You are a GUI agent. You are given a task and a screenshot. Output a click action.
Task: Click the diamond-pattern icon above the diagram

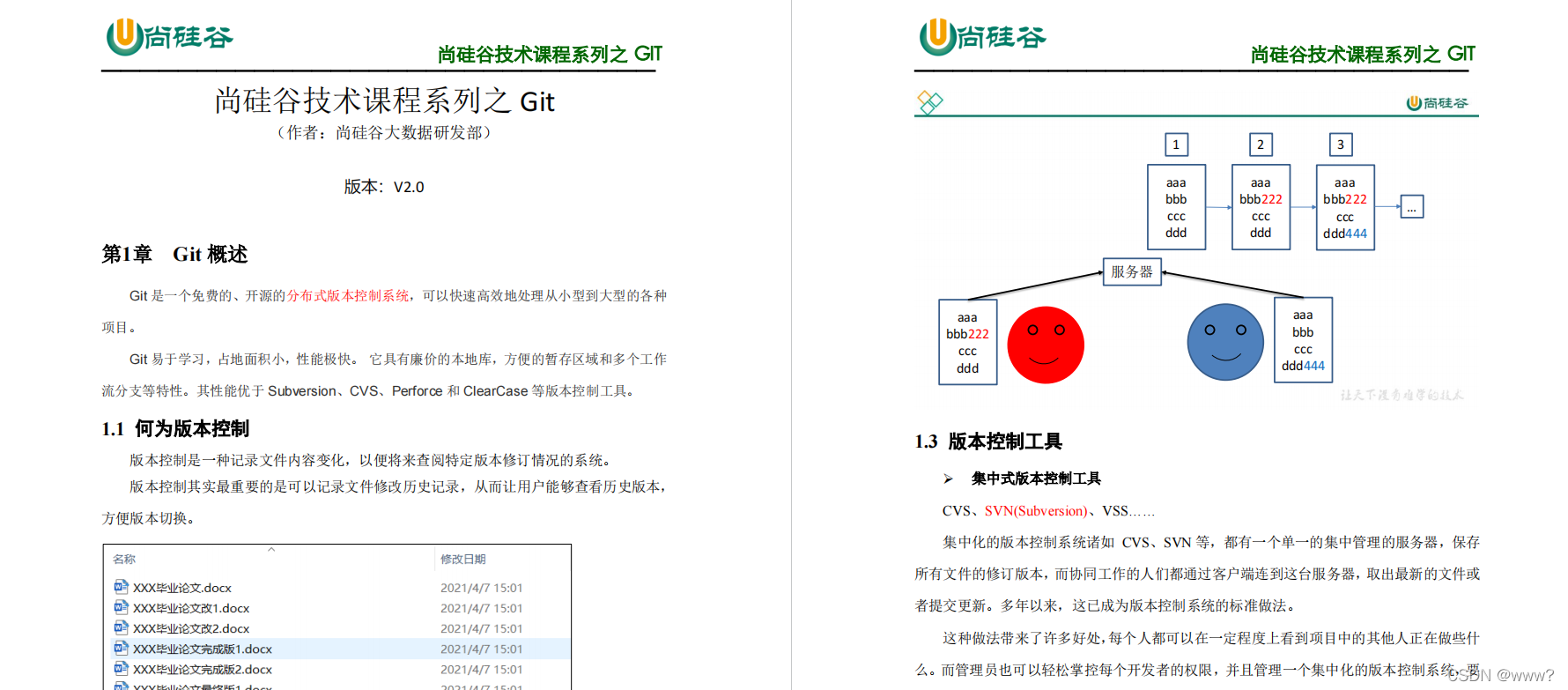click(930, 102)
